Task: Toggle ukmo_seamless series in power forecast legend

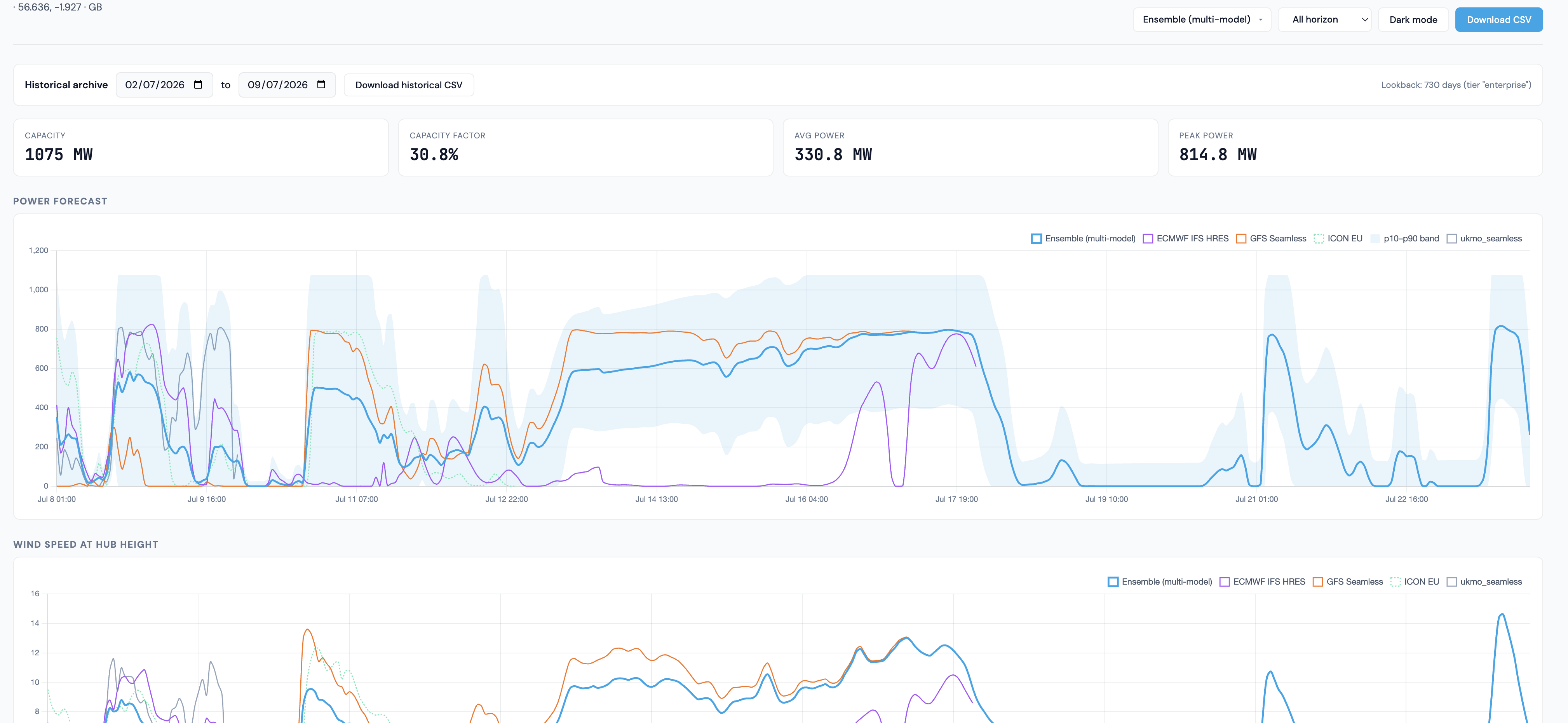Action: pos(1484,238)
